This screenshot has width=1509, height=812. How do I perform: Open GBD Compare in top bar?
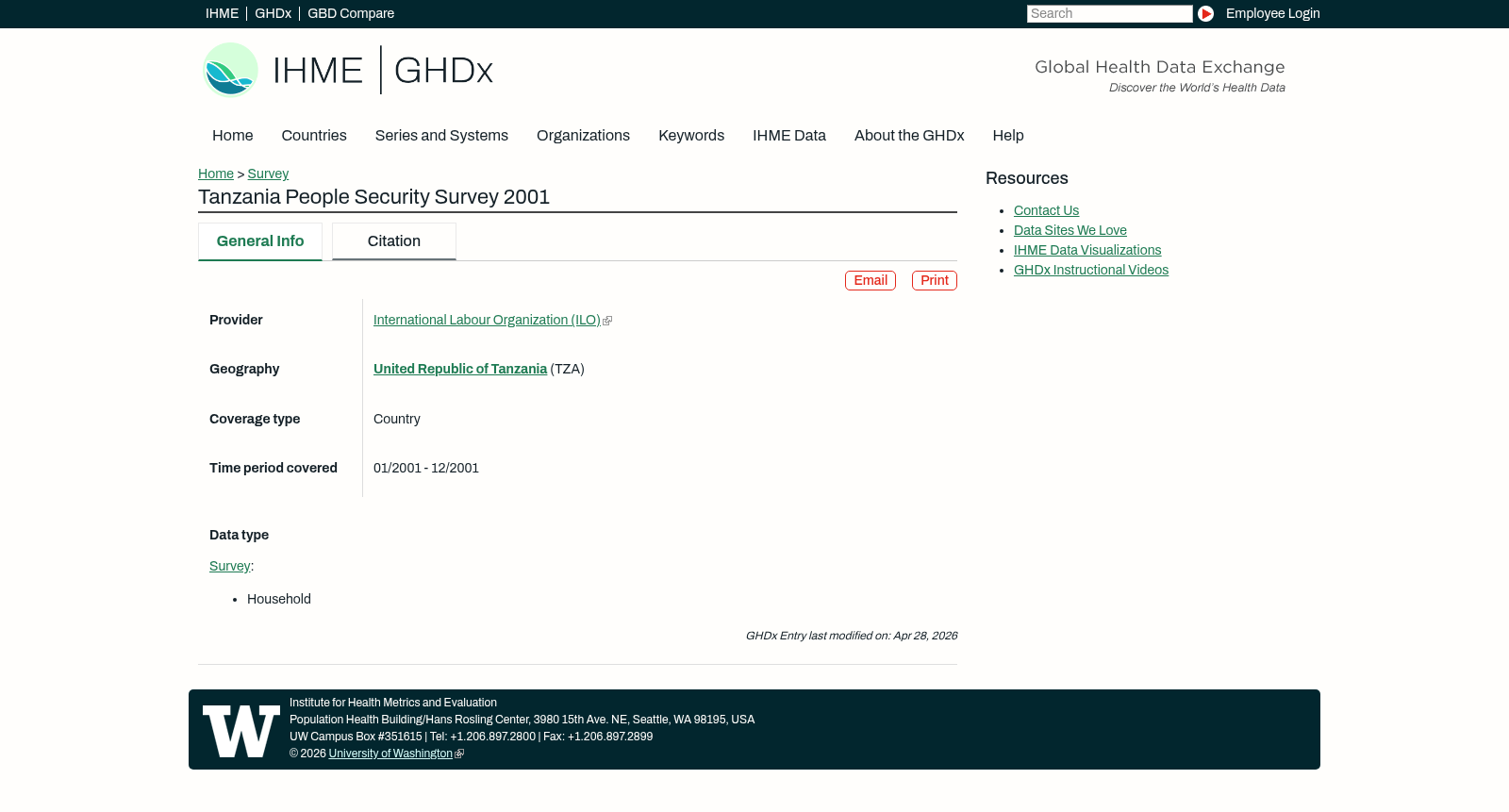(x=351, y=14)
